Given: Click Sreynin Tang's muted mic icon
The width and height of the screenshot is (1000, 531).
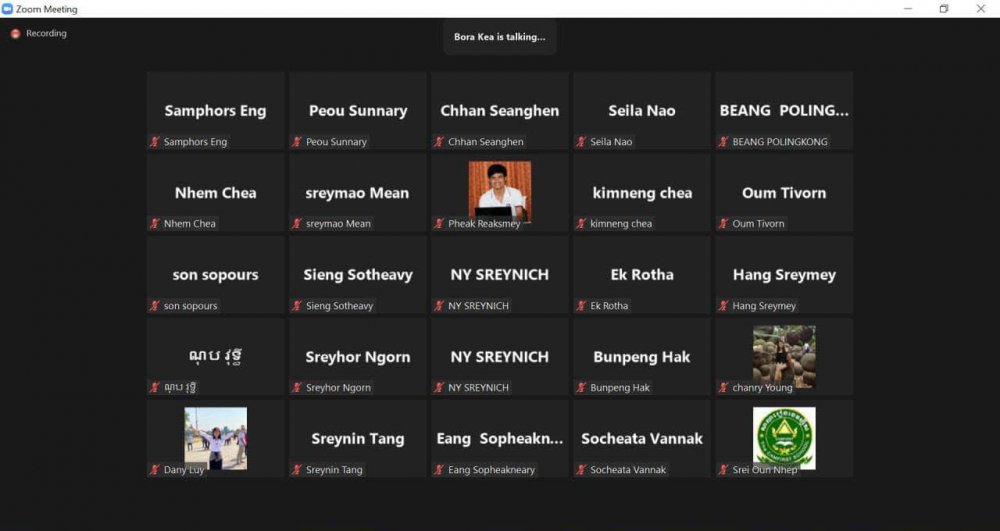Looking at the screenshot, I should point(297,470).
